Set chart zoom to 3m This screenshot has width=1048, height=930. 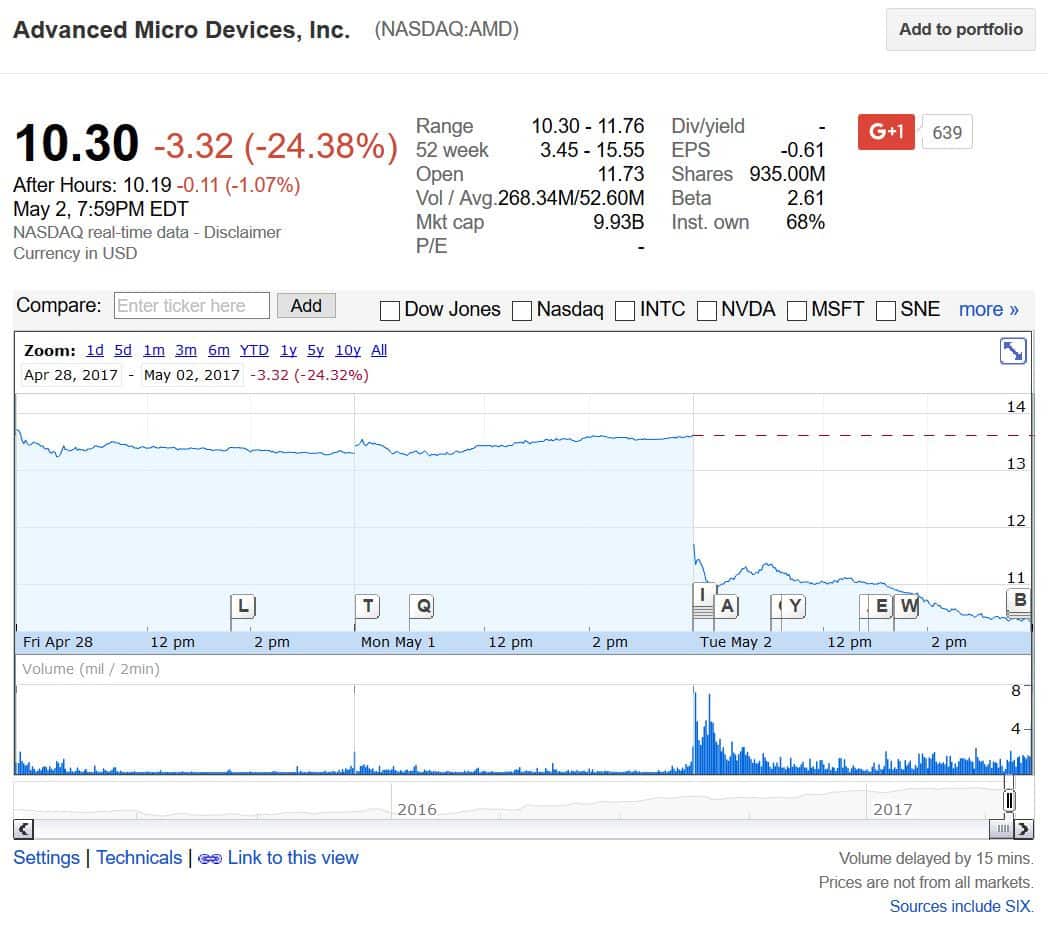186,350
